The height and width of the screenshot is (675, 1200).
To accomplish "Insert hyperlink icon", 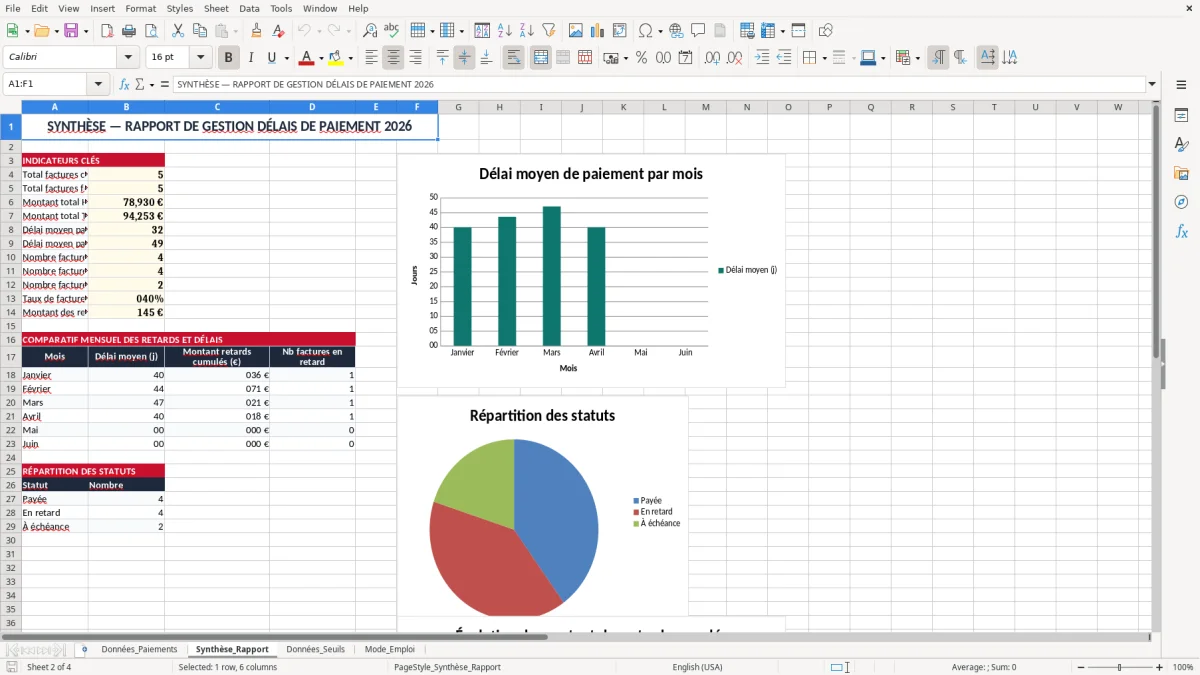I will pos(676,31).
